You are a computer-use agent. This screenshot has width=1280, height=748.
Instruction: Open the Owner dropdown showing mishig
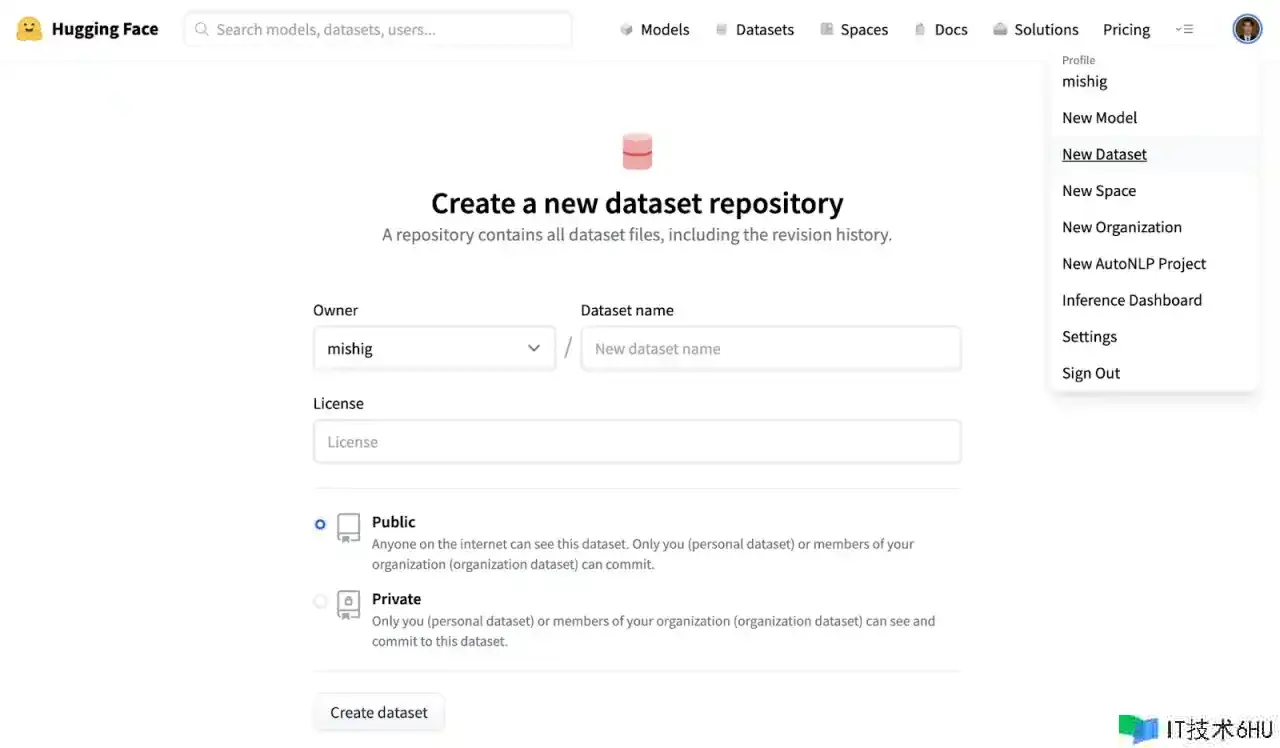point(434,349)
